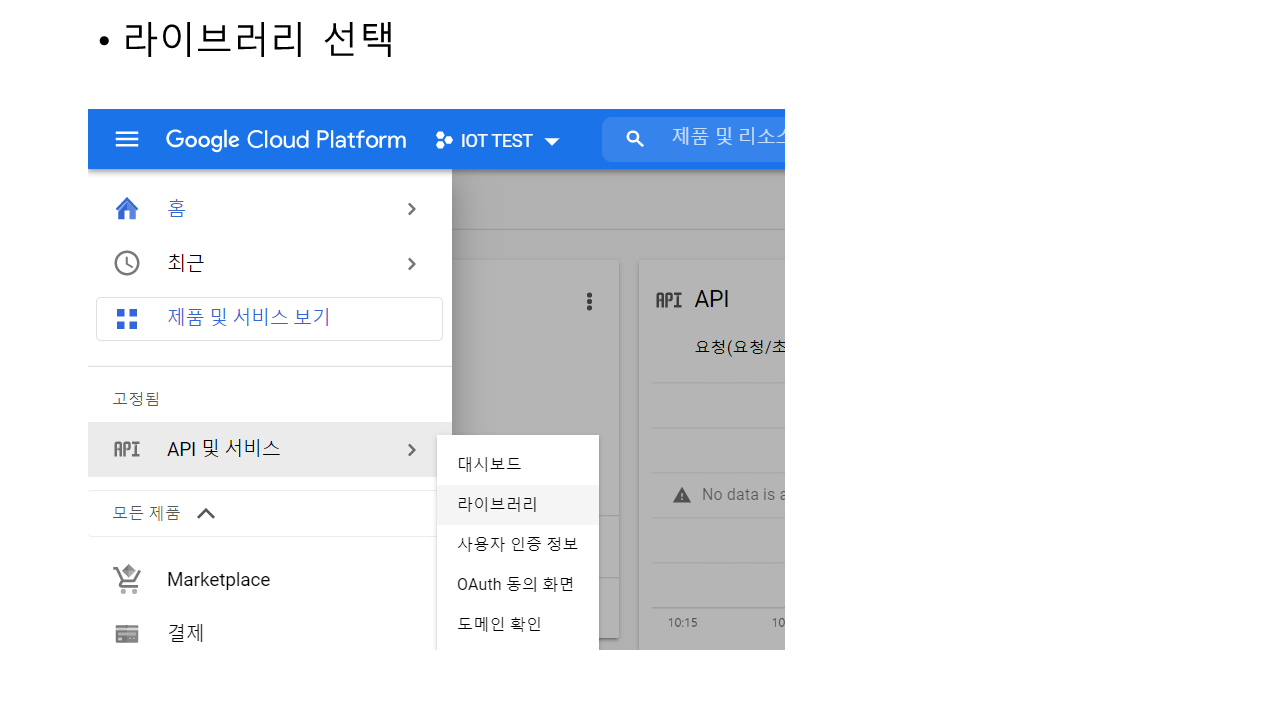Collapse the 모든 제품 section

click(206, 514)
